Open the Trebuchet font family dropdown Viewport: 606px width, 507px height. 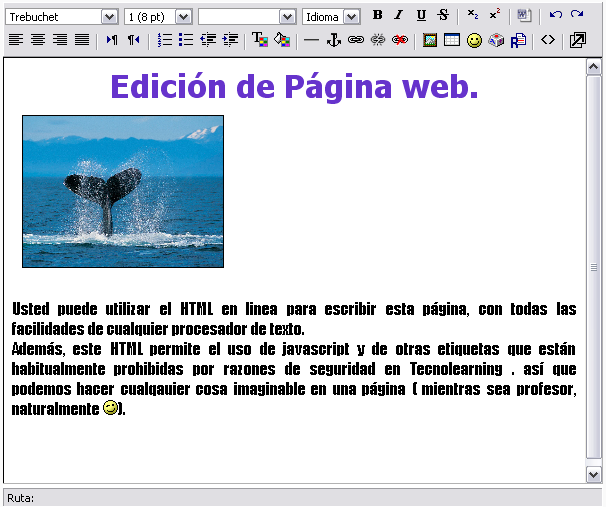coord(109,17)
